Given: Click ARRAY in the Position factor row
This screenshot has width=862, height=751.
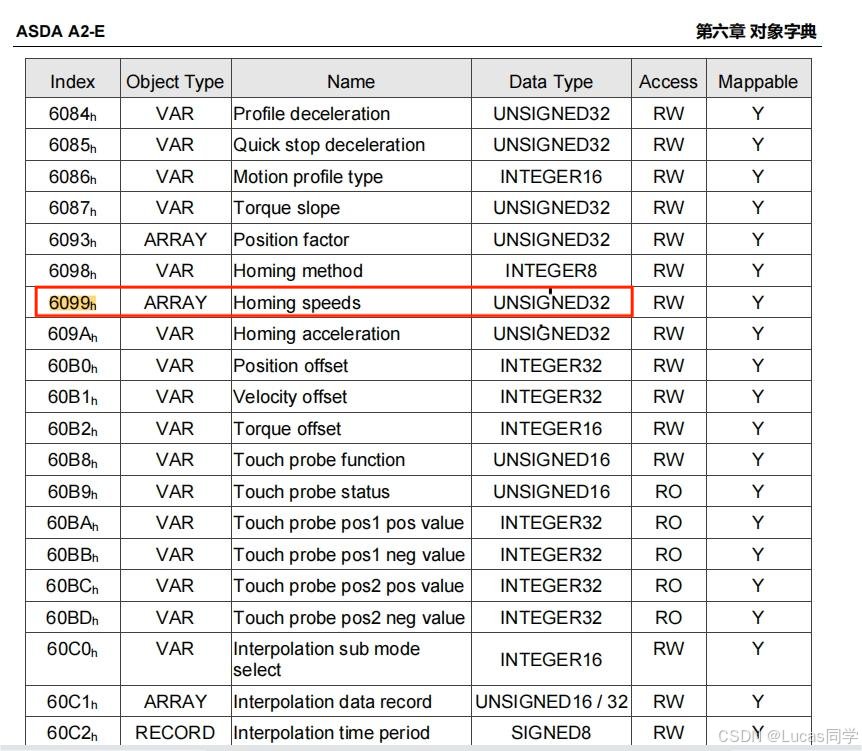Looking at the screenshot, I should (175, 240).
